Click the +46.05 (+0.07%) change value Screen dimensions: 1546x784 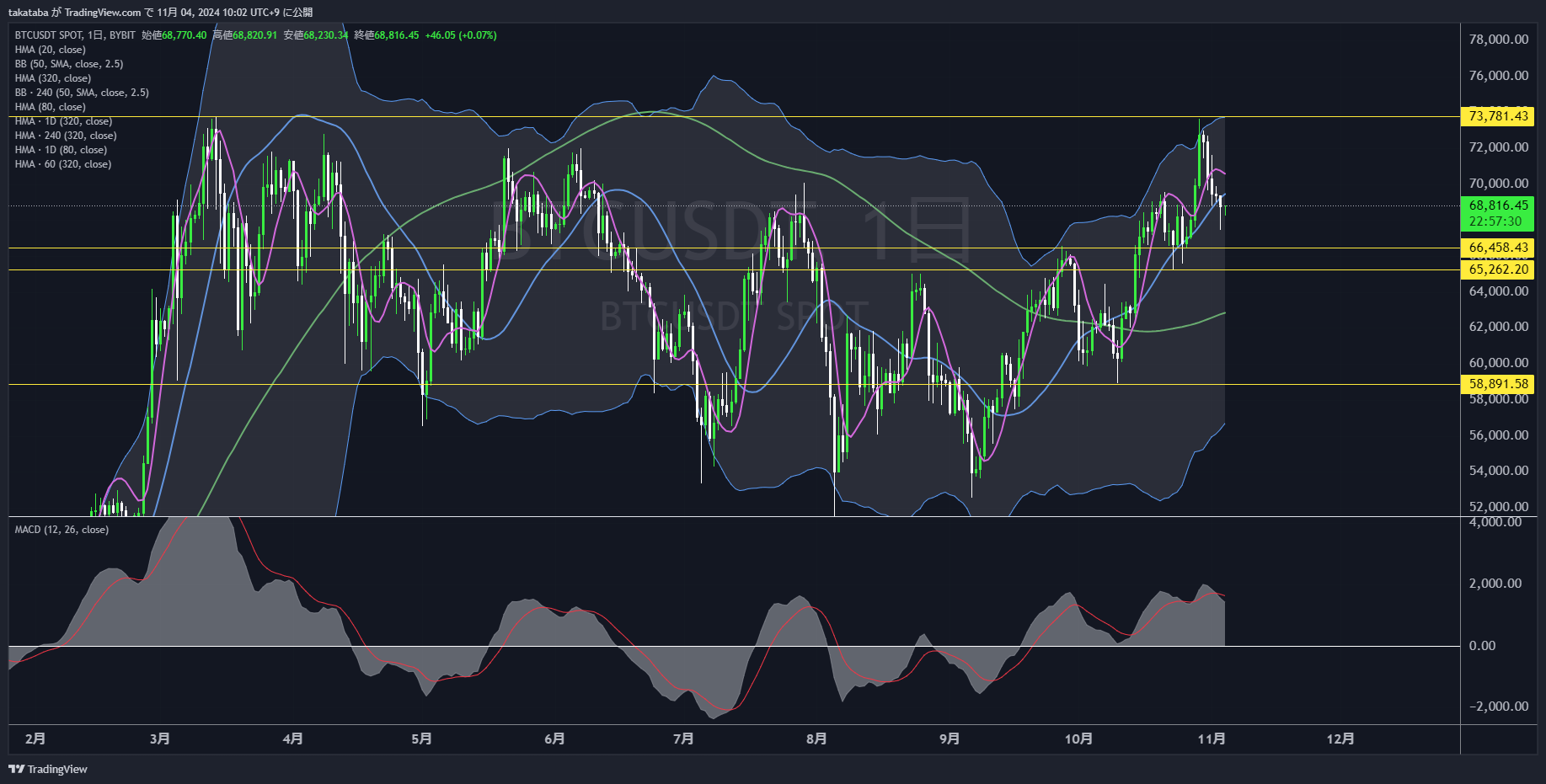461,35
